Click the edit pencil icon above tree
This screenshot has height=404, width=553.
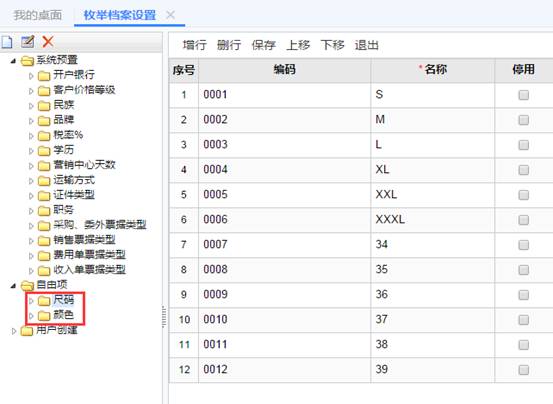tap(28, 42)
